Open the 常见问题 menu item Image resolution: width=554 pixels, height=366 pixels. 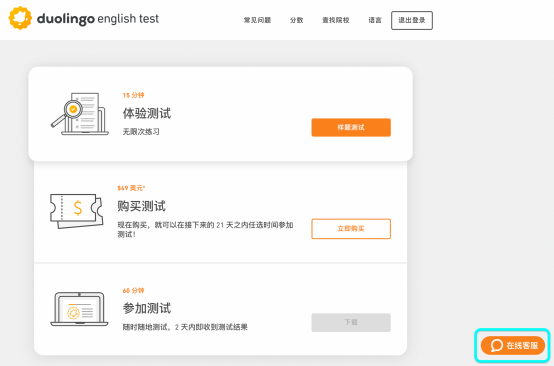click(x=257, y=20)
